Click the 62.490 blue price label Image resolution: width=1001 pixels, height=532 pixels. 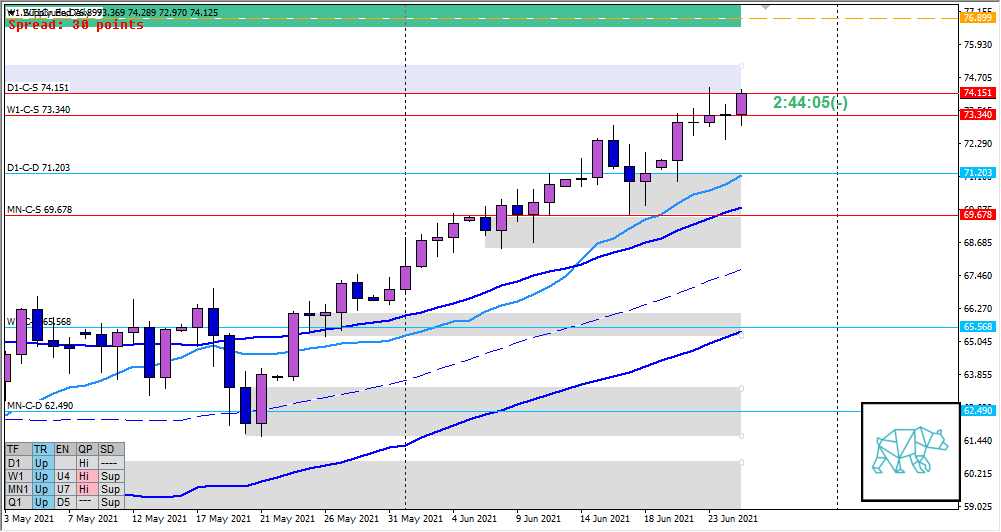(x=975, y=410)
